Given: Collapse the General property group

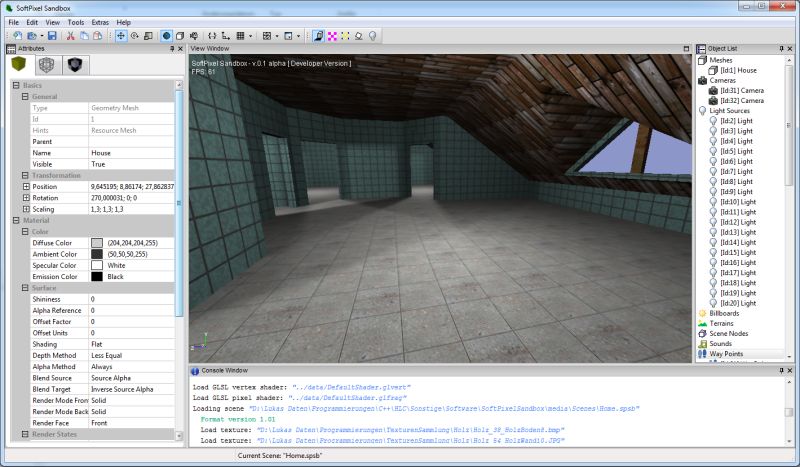Looking at the screenshot, I should tap(25, 96).
